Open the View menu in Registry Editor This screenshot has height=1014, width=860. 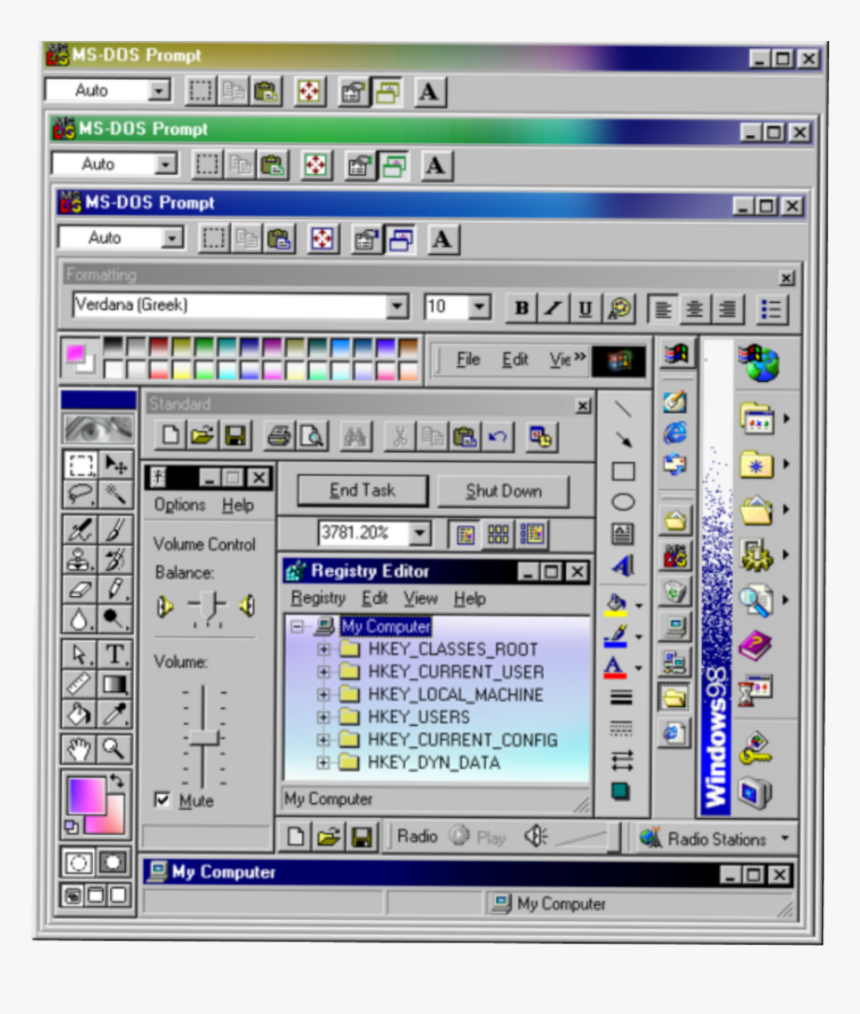[x=421, y=599]
